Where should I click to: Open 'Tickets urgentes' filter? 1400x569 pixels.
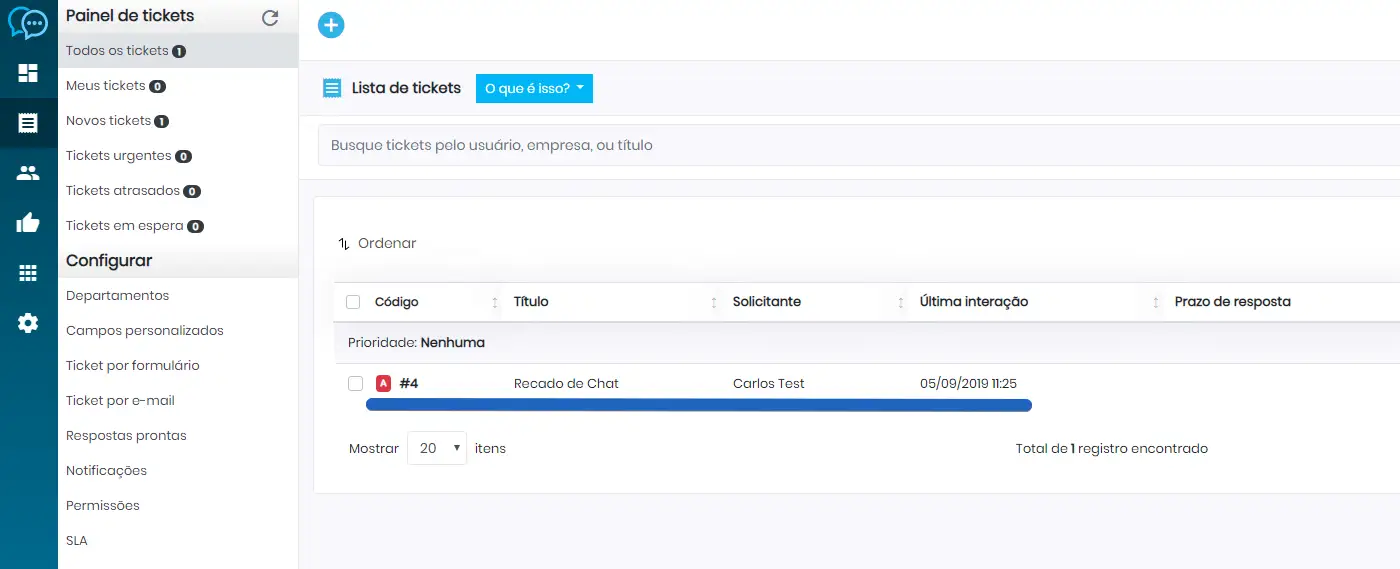[118, 156]
